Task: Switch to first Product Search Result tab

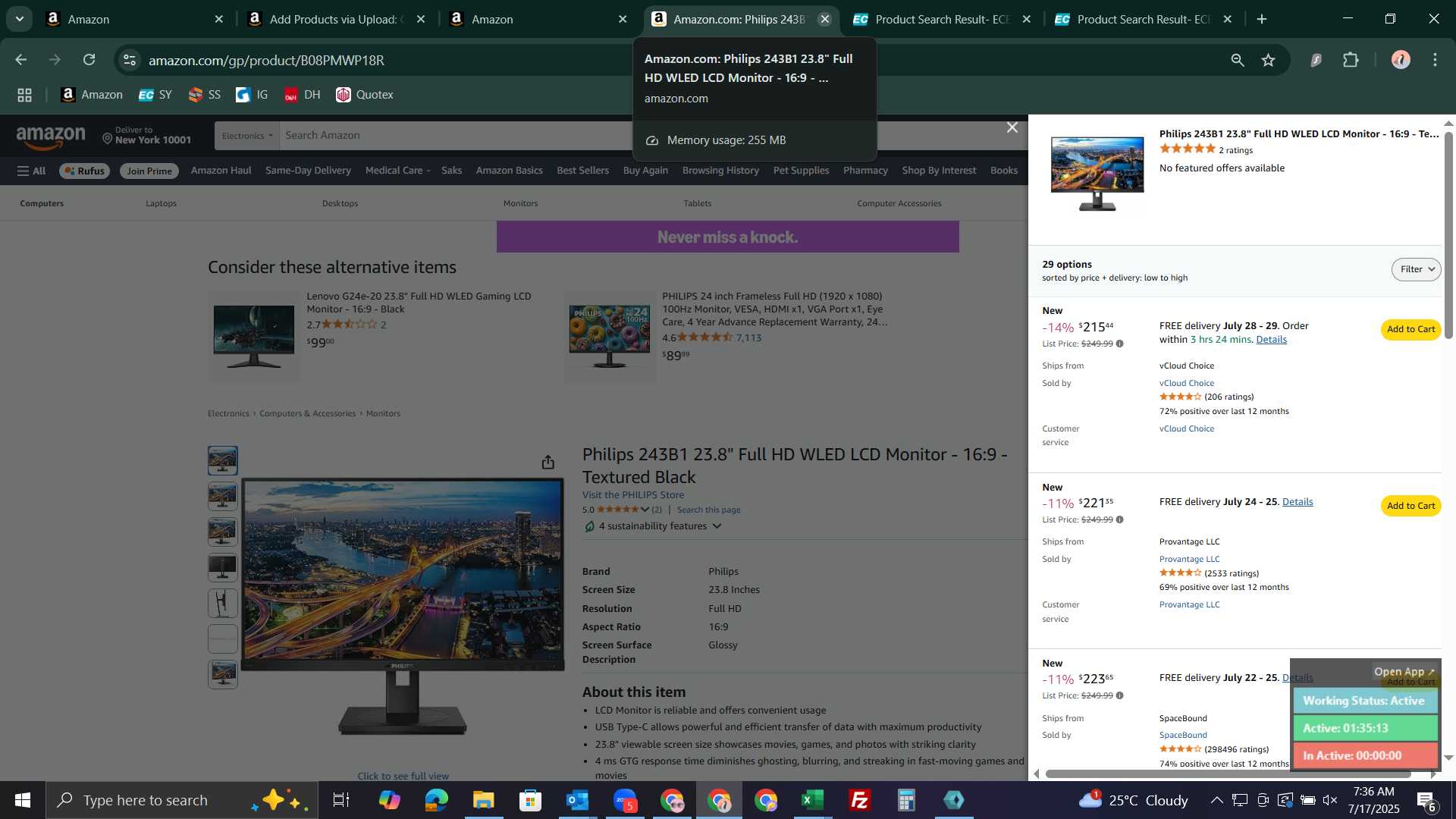Action: tap(942, 19)
